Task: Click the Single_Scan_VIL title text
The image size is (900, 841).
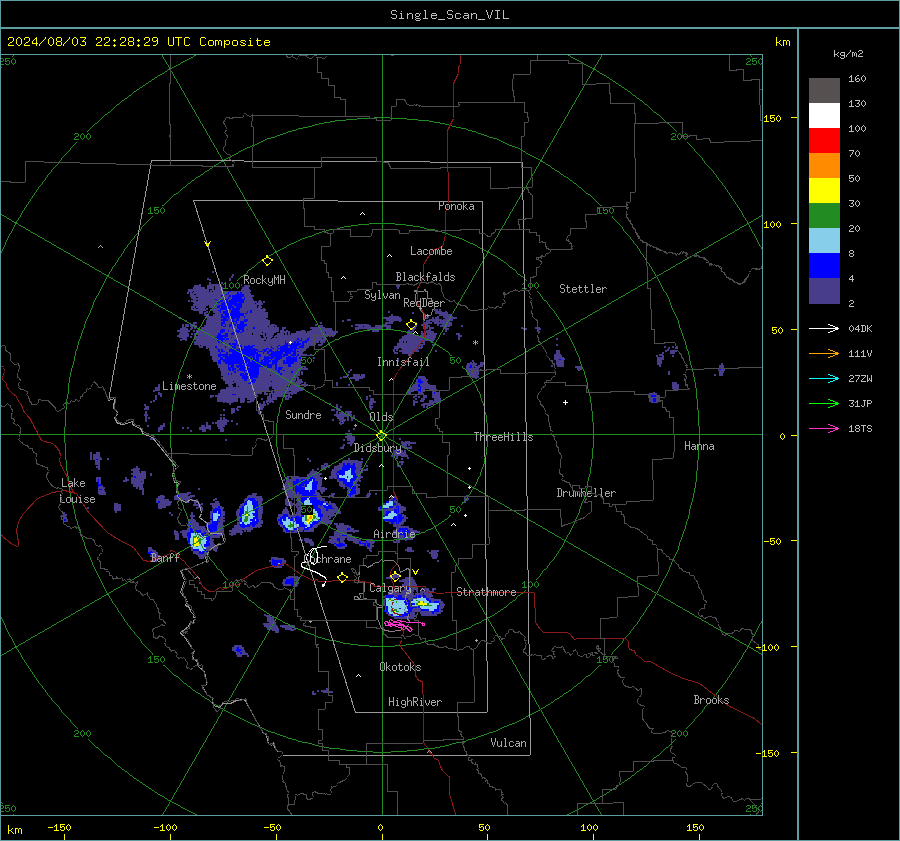Action: point(449,15)
